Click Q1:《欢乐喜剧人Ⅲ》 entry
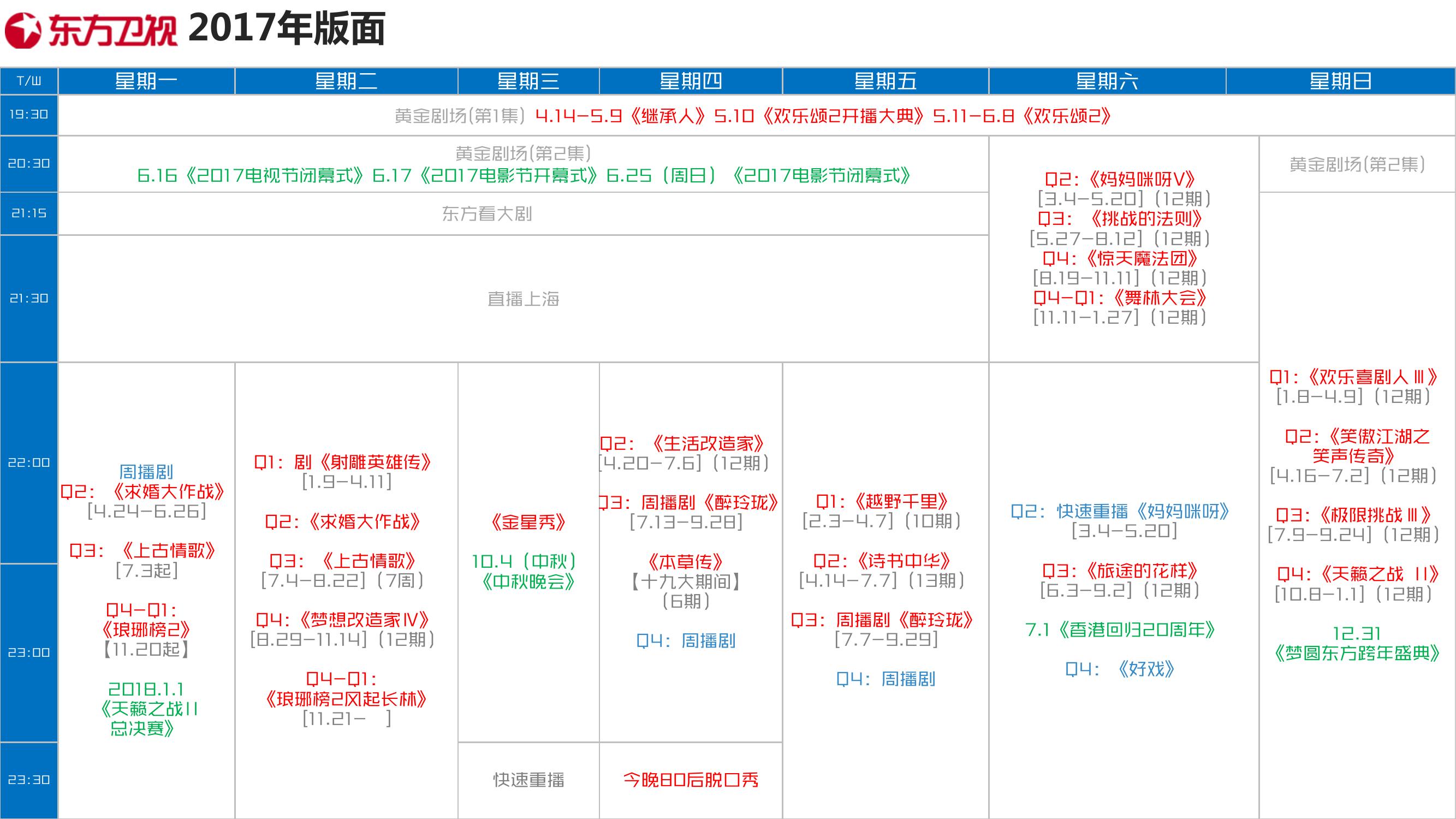This screenshot has height=819, width=1456. (x=1354, y=377)
